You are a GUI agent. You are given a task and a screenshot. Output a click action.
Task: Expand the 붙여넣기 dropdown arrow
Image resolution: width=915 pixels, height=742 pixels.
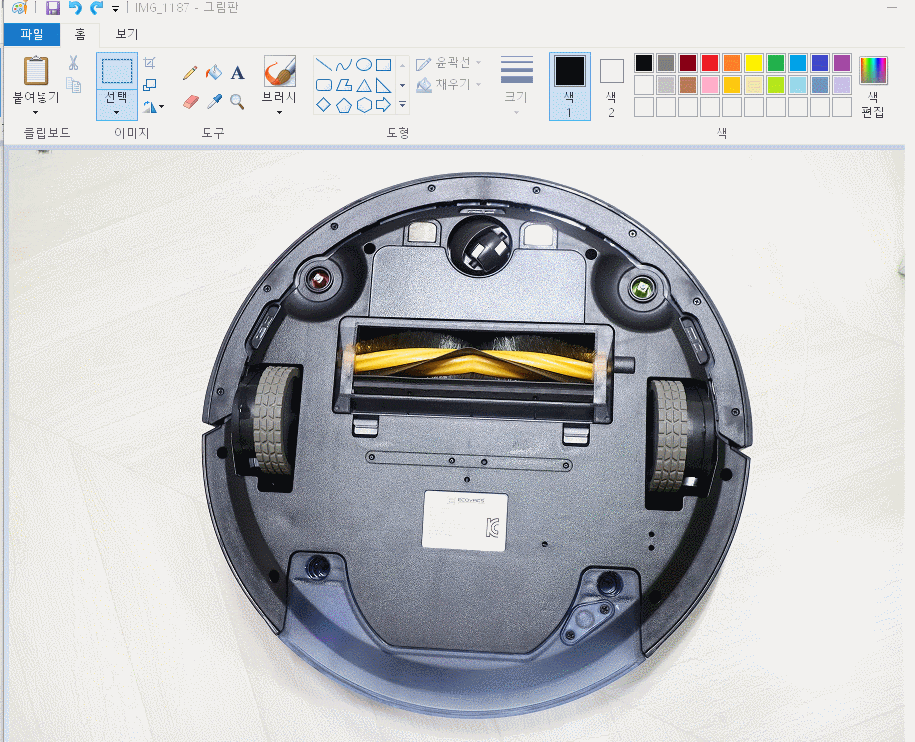[36, 111]
